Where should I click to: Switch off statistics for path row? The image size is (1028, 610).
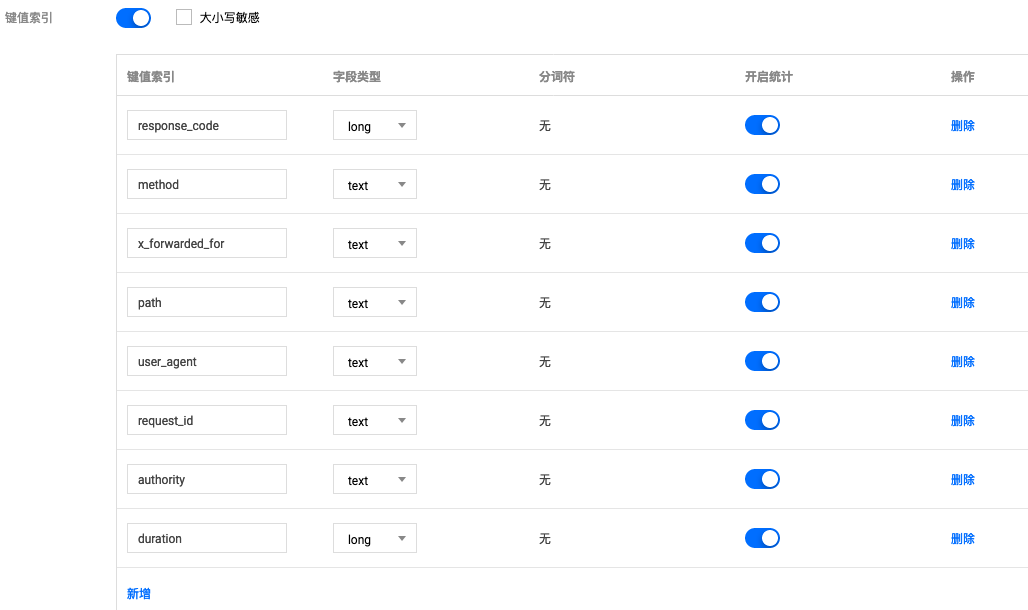click(762, 302)
